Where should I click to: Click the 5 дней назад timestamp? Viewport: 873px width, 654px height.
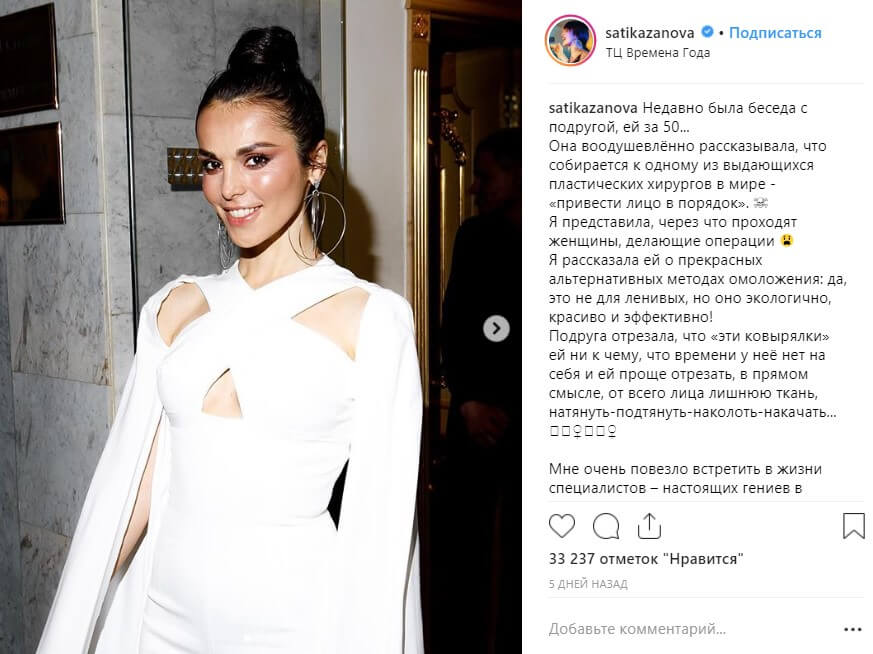[588, 584]
